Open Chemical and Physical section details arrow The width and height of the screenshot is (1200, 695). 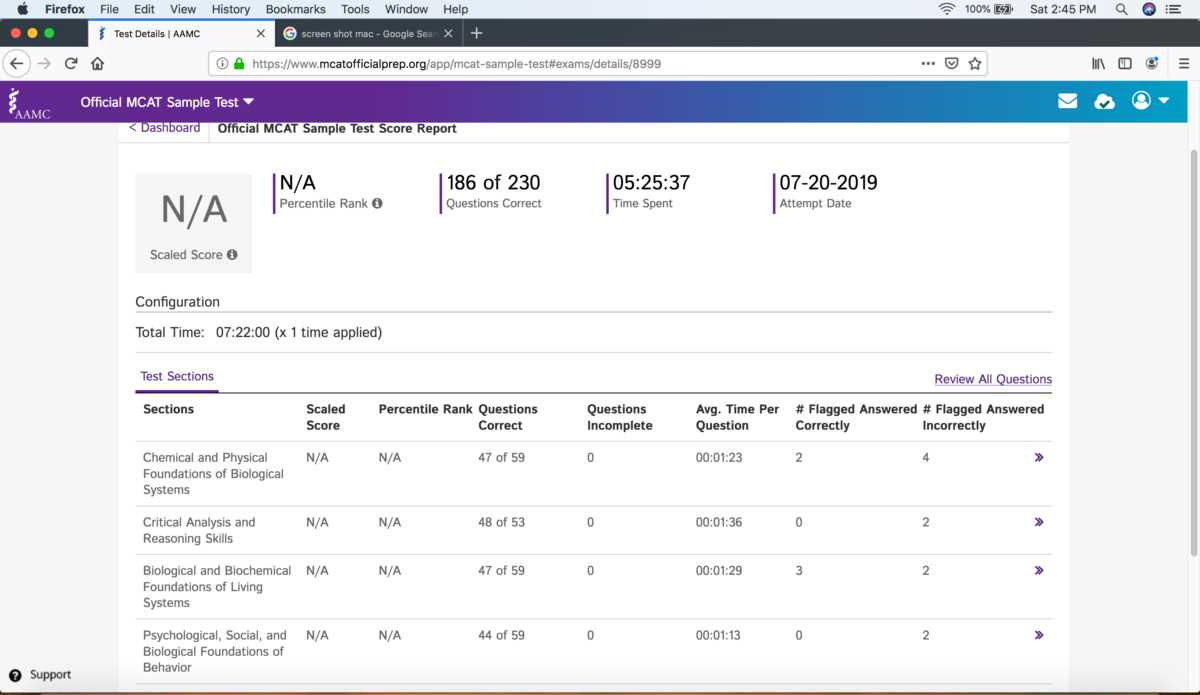(1039, 457)
